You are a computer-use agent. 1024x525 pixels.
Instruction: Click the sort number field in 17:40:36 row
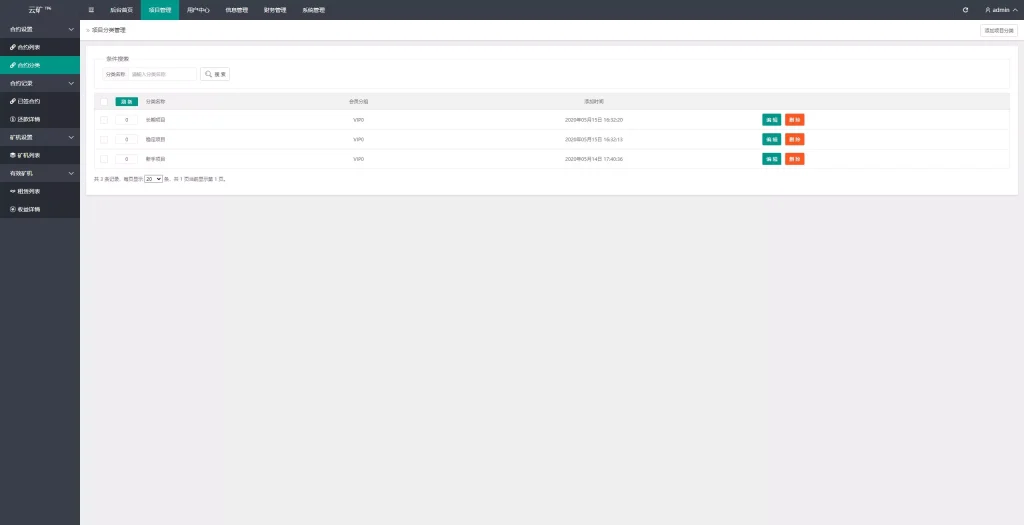point(127,159)
